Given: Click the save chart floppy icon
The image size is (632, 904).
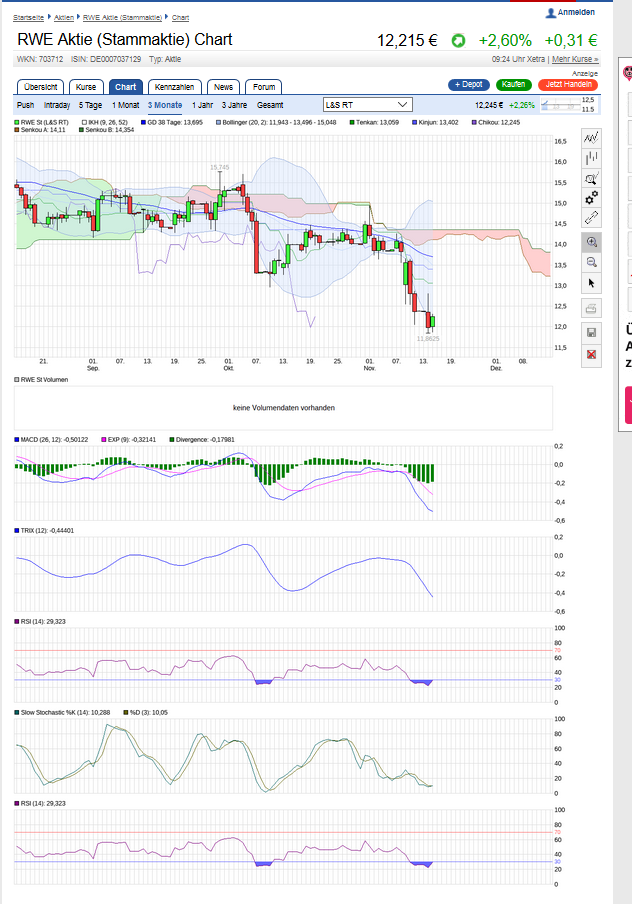Looking at the screenshot, I should click(x=591, y=332).
